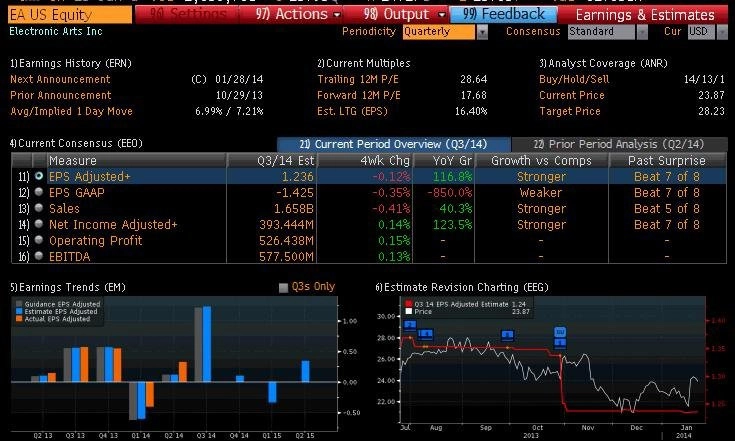Click the EPS GAAP YoY growth -850.0%
Screen dimensions: 735x441
pyautogui.click(x=450, y=193)
